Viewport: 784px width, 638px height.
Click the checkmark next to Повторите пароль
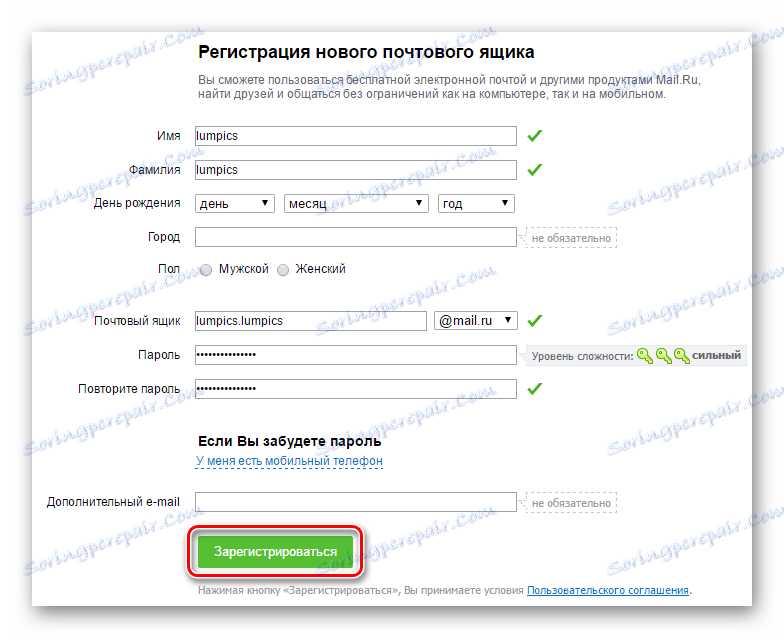click(534, 388)
